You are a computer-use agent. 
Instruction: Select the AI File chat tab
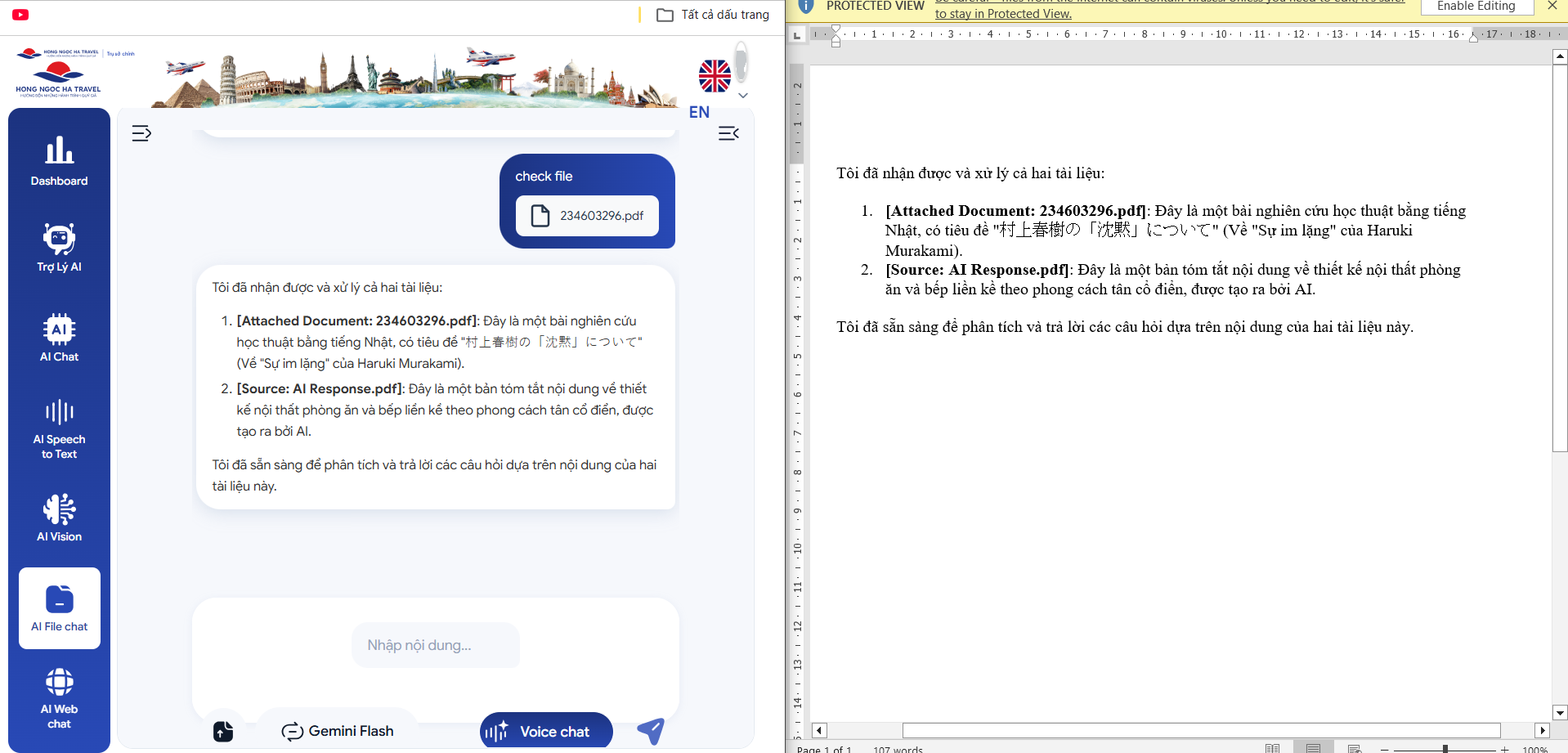pos(59,608)
